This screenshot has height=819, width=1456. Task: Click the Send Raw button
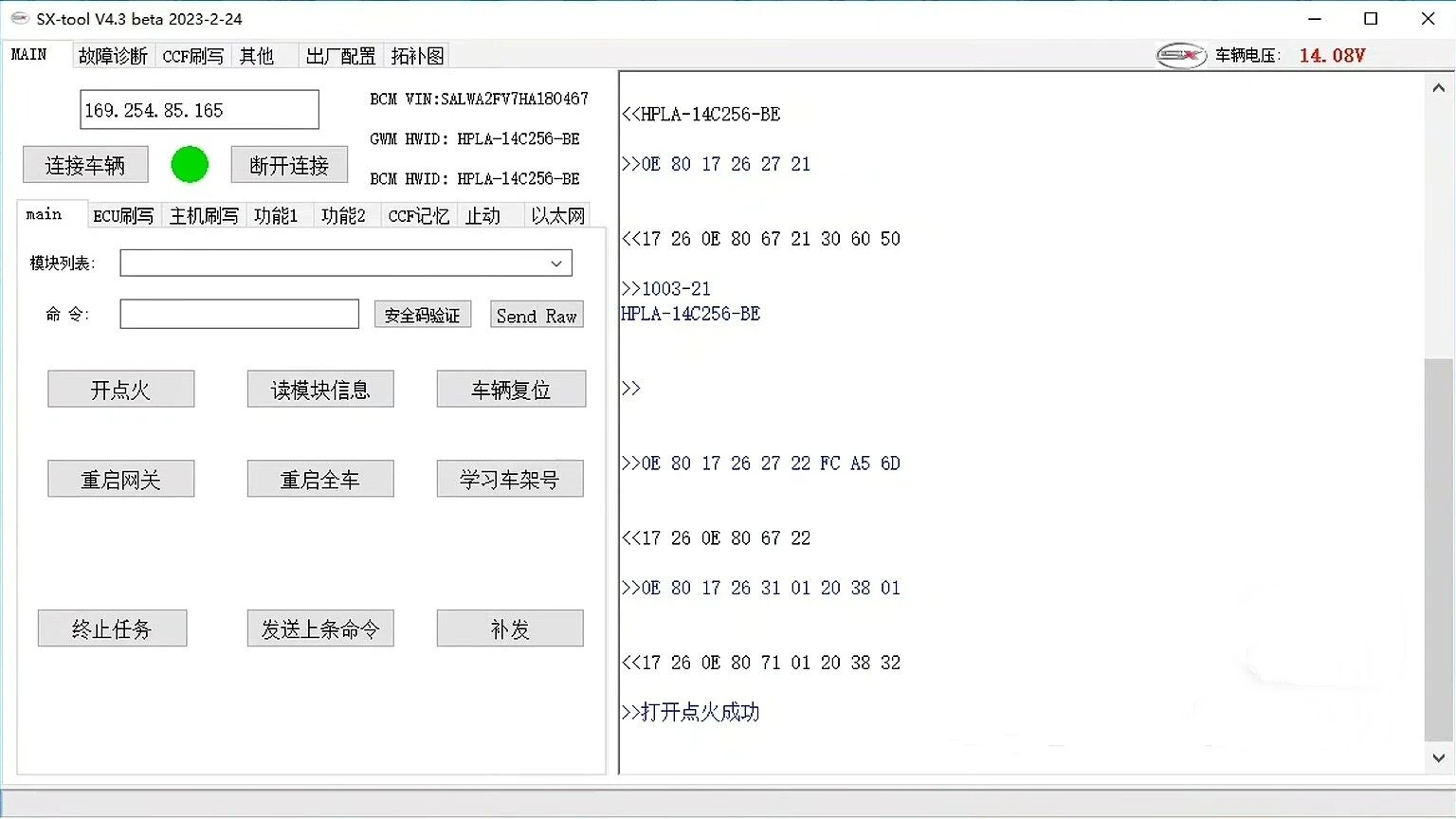pos(537,316)
